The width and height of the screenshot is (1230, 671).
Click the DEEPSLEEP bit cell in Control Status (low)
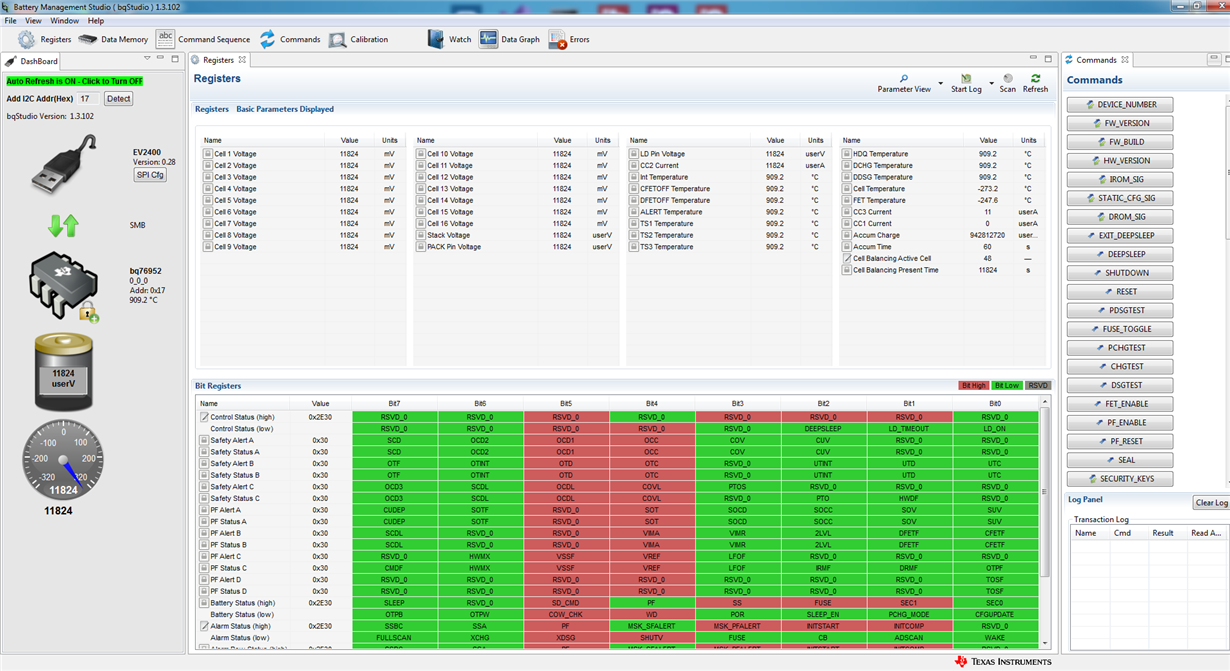823,429
